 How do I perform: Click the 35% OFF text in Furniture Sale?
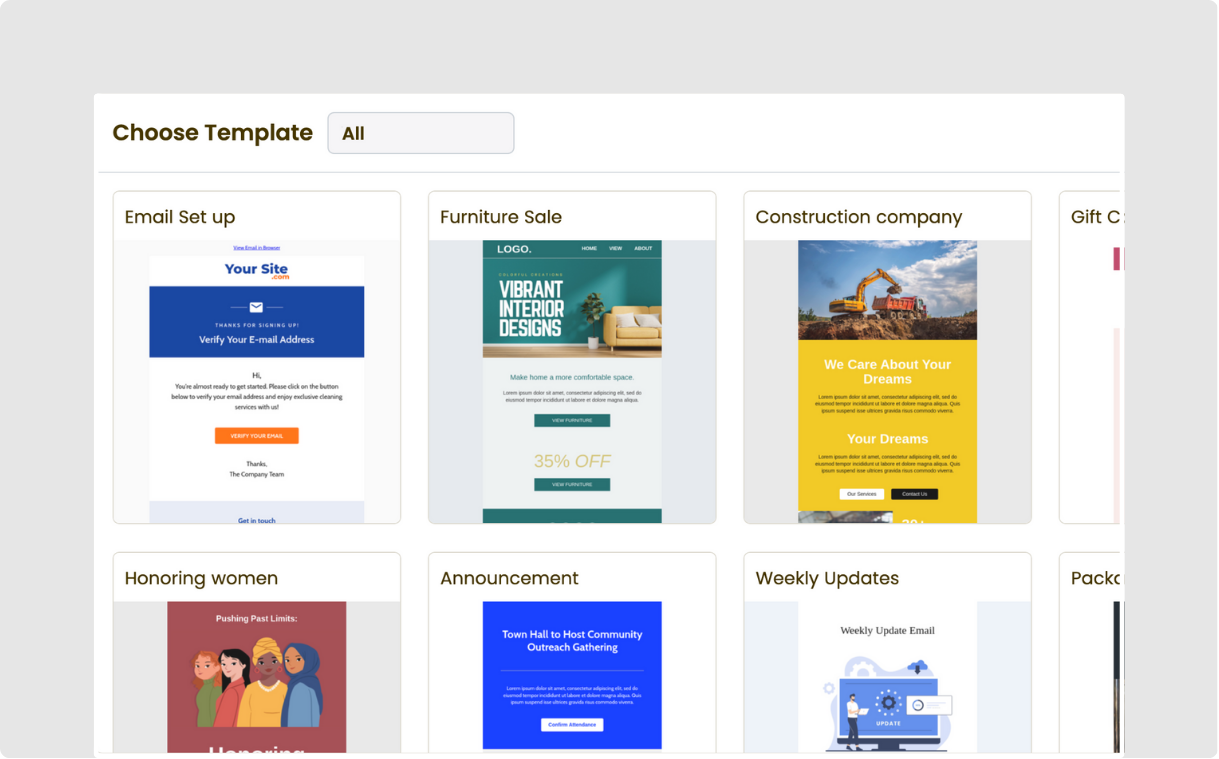(x=572, y=461)
